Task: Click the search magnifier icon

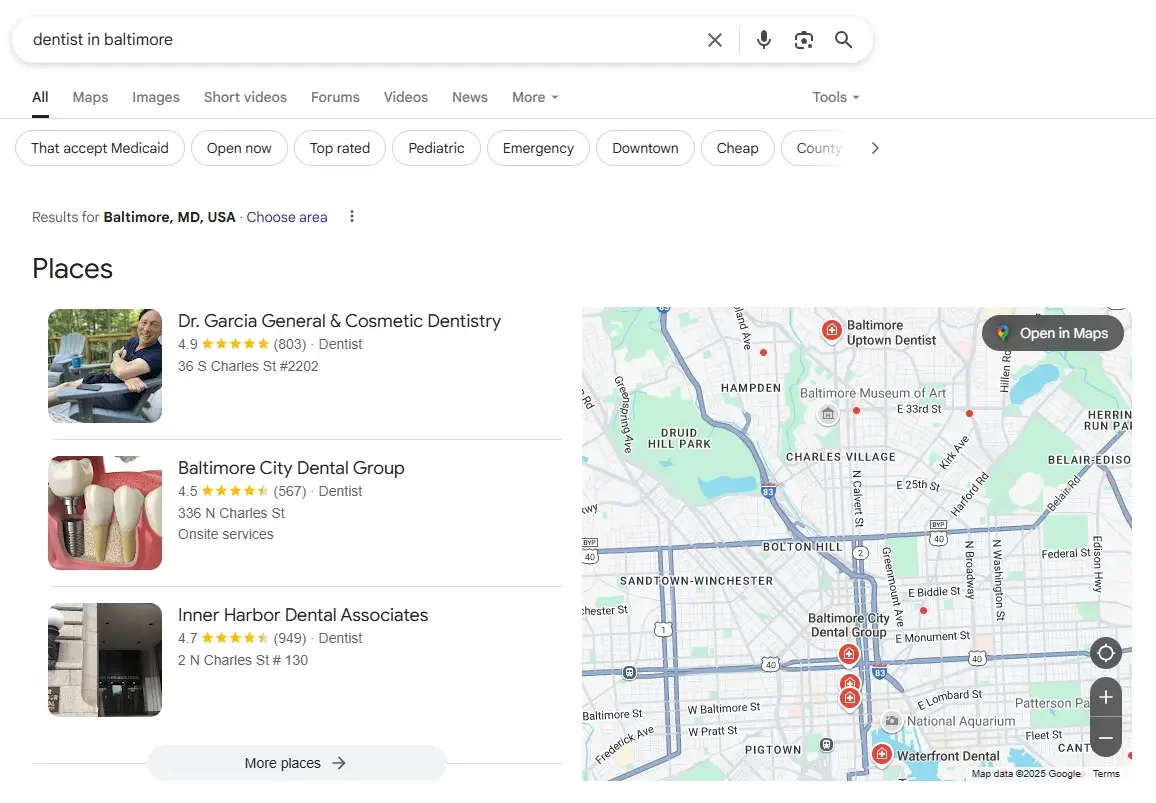Action: [x=843, y=39]
